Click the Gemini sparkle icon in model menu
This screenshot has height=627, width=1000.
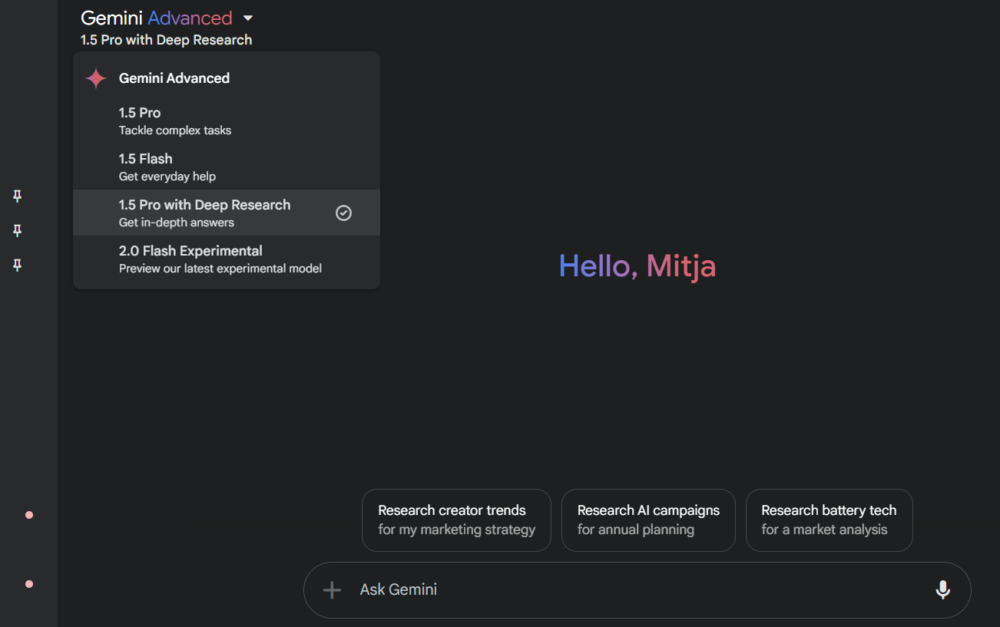(x=96, y=79)
